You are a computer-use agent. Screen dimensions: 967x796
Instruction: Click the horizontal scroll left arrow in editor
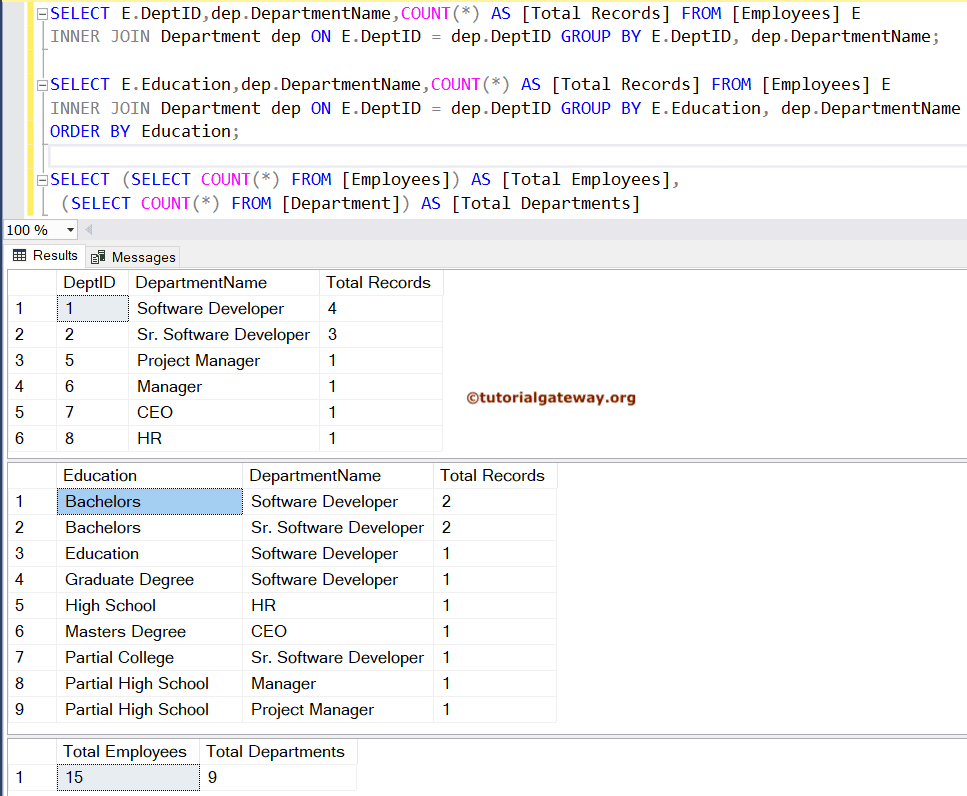(x=89, y=230)
